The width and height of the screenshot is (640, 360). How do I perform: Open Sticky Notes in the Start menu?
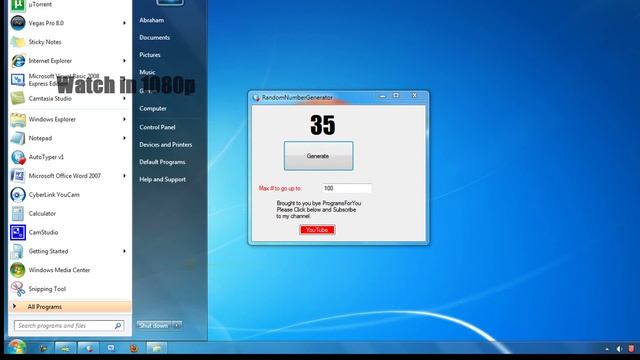(69, 42)
